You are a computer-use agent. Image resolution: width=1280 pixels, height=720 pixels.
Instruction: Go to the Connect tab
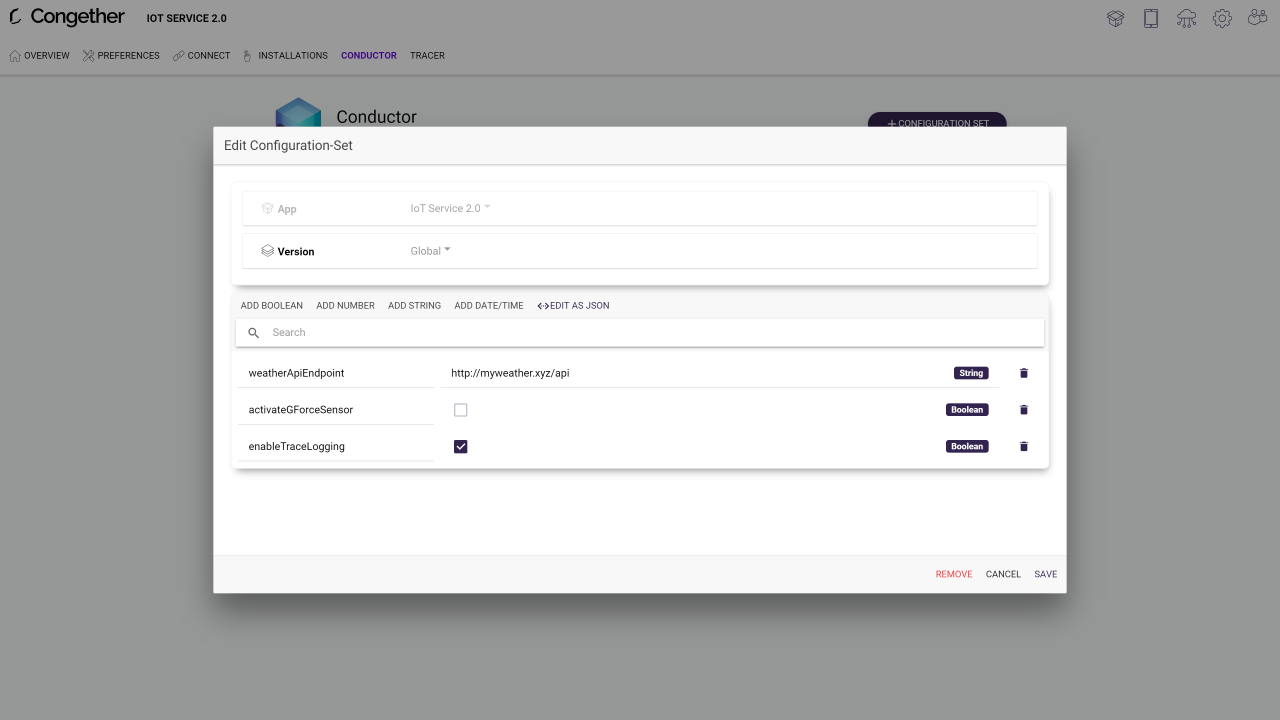(x=201, y=56)
